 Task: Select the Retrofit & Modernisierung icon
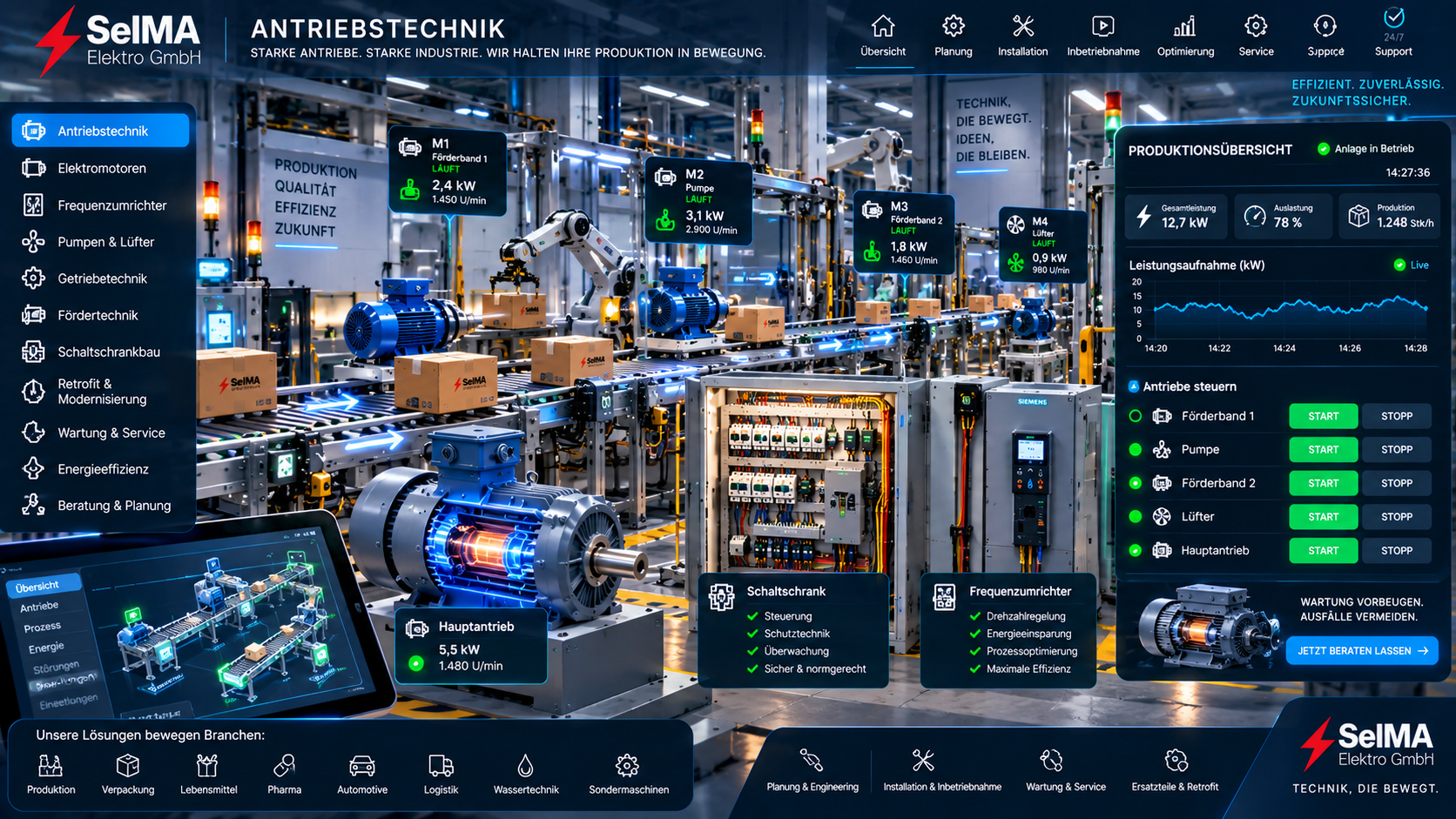33,392
